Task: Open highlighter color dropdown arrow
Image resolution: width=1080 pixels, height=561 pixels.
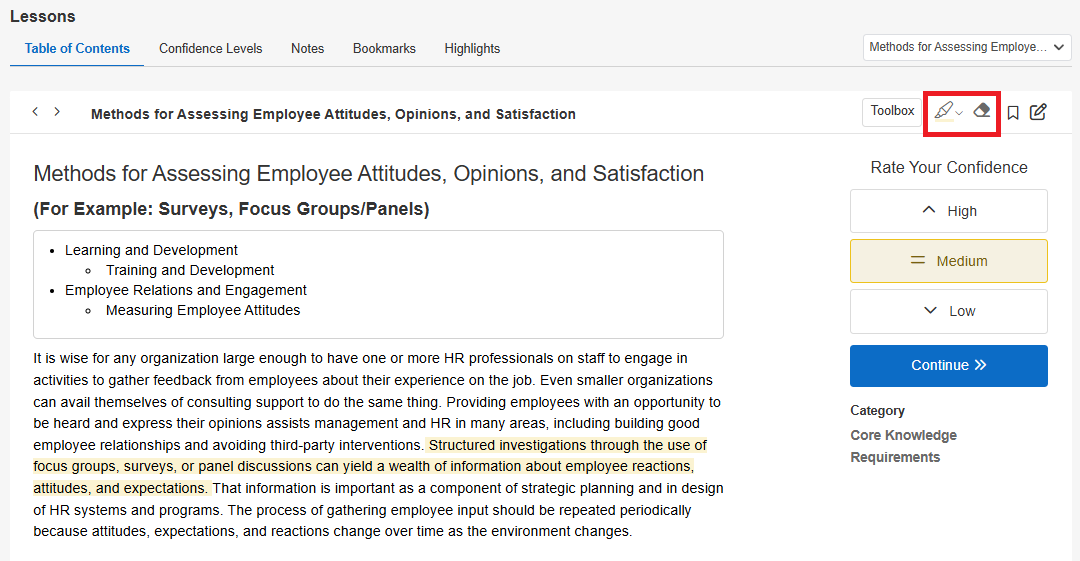Action: (959, 113)
